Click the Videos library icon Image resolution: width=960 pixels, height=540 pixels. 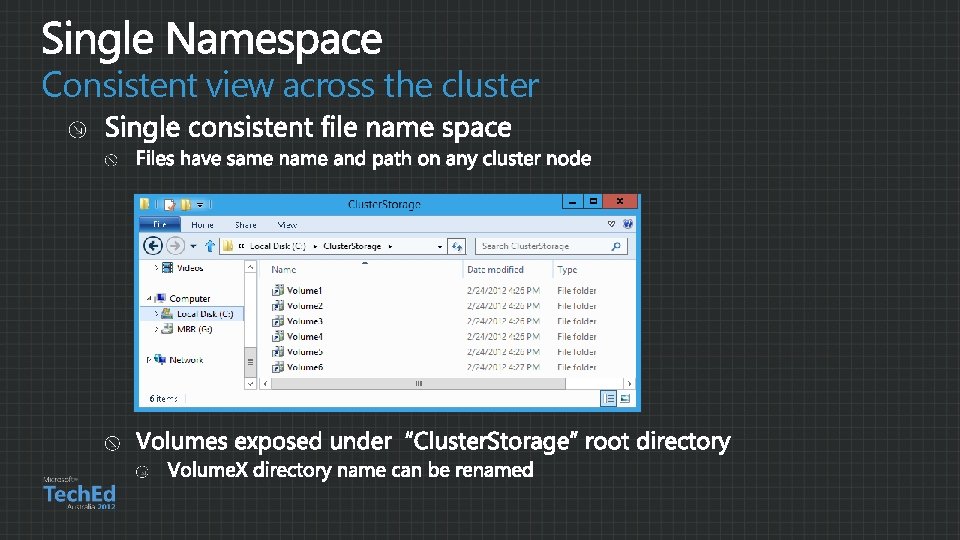pyautogui.click(x=167, y=268)
